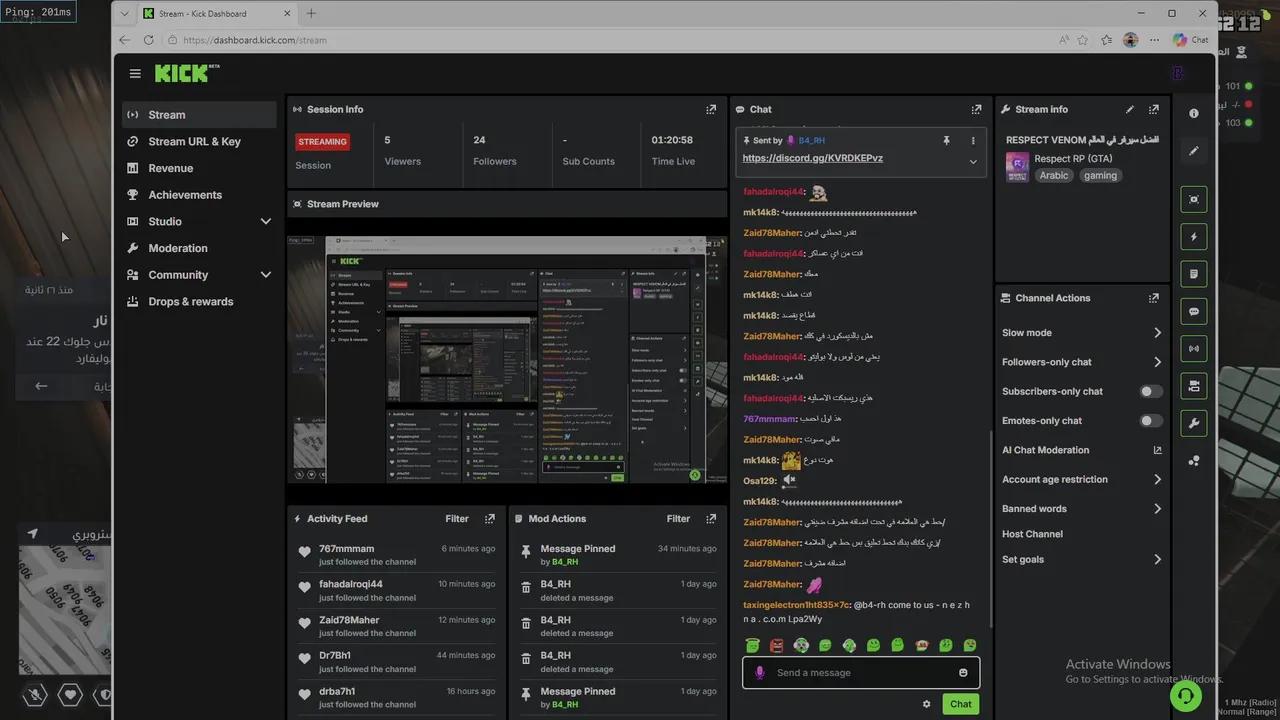Open browser tab list dropdown
Screen dimensions: 1280x720
coord(122,13)
